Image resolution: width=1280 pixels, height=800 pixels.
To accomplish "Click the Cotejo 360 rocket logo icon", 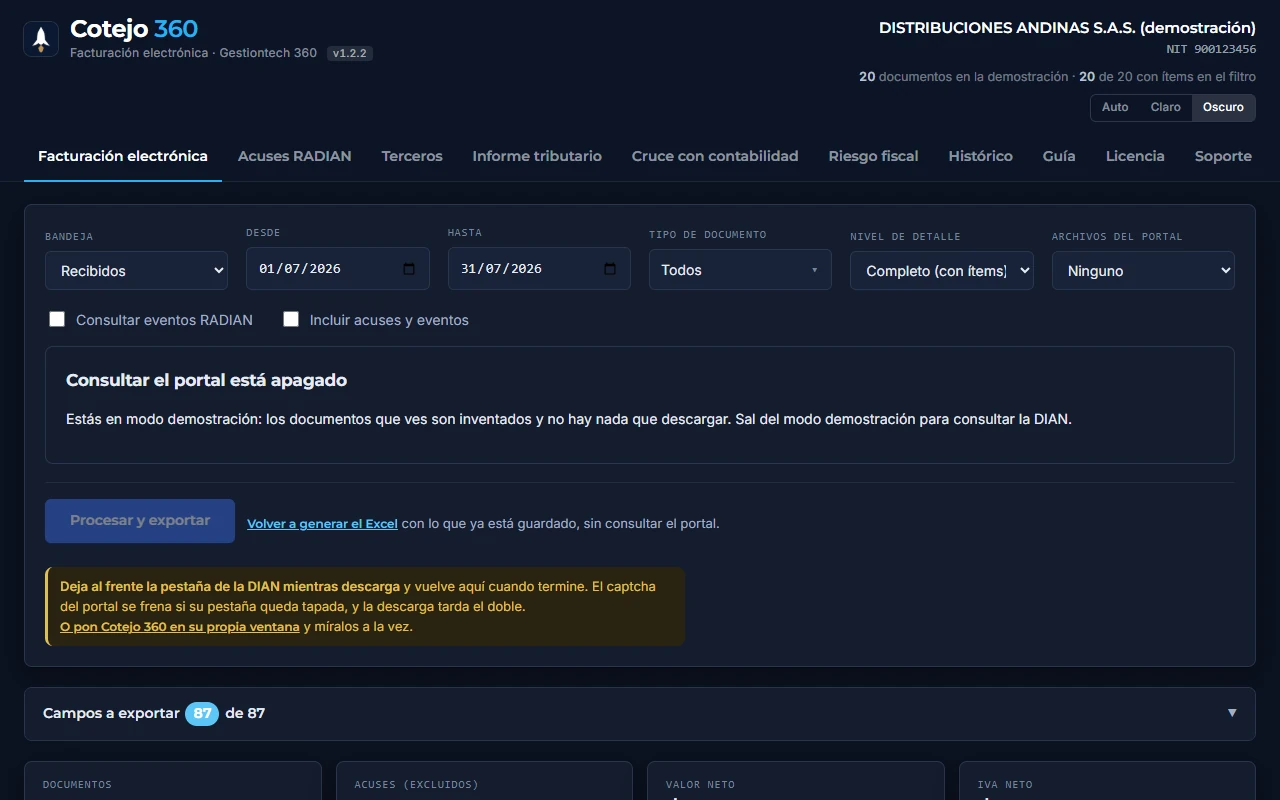I will [x=41, y=39].
